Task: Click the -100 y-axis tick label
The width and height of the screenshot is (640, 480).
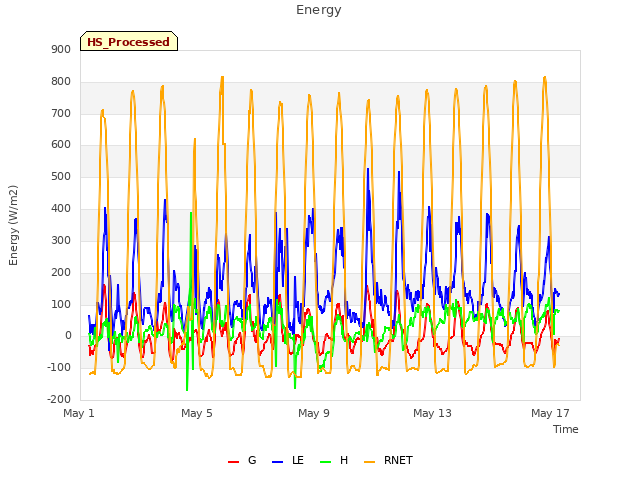Action: coord(59,367)
